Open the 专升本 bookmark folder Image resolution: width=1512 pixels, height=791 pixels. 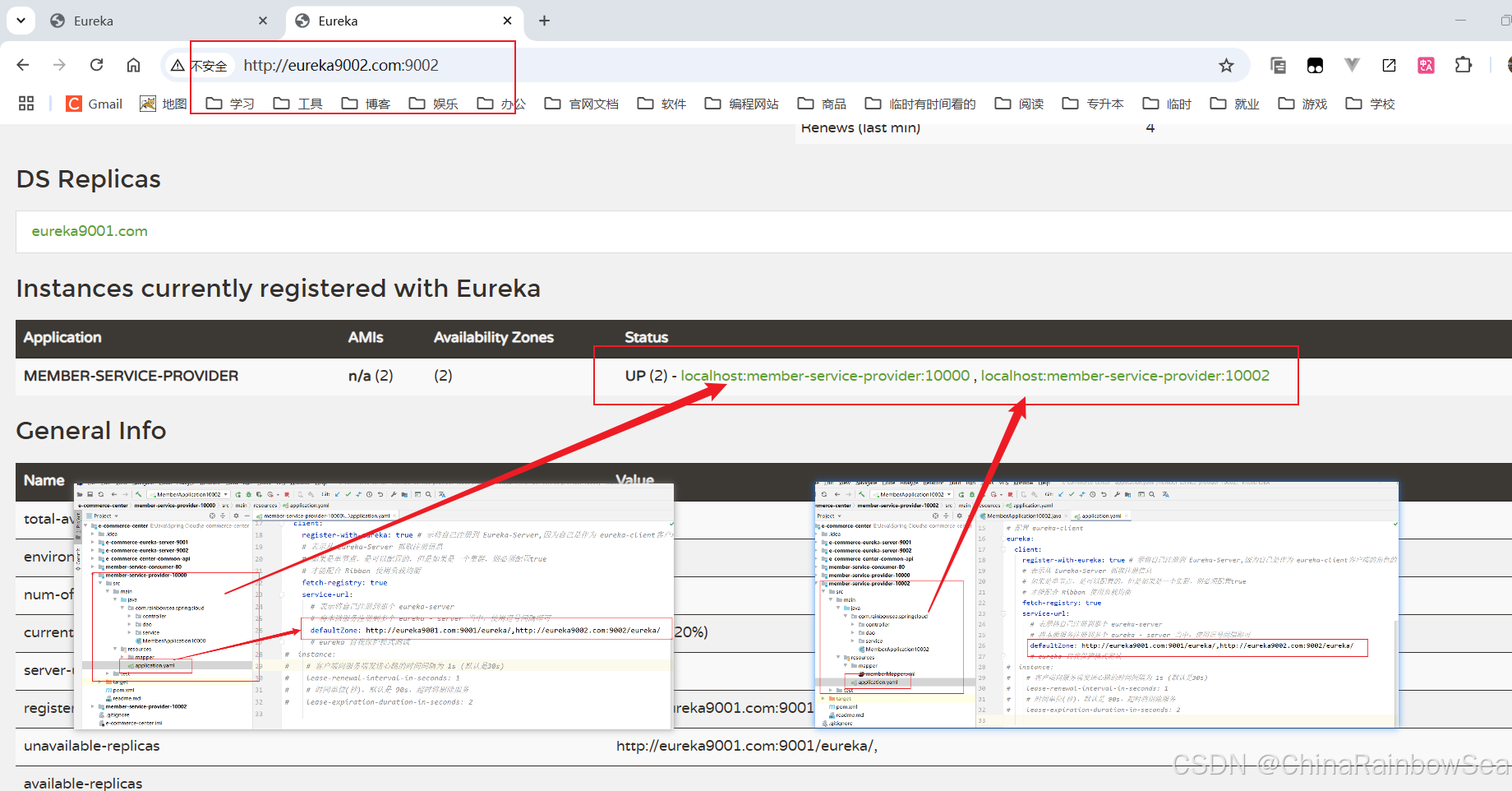tap(1093, 104)
